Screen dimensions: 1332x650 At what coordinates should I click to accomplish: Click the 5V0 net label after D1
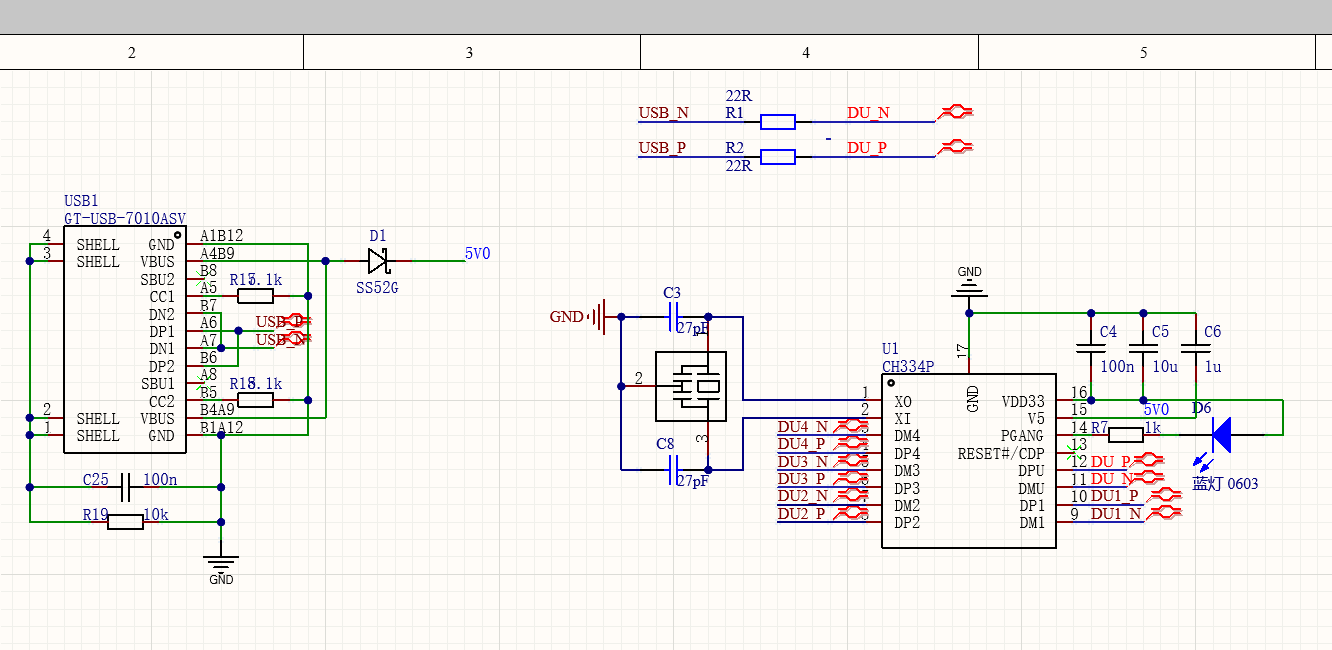click(x=477, y=254)
